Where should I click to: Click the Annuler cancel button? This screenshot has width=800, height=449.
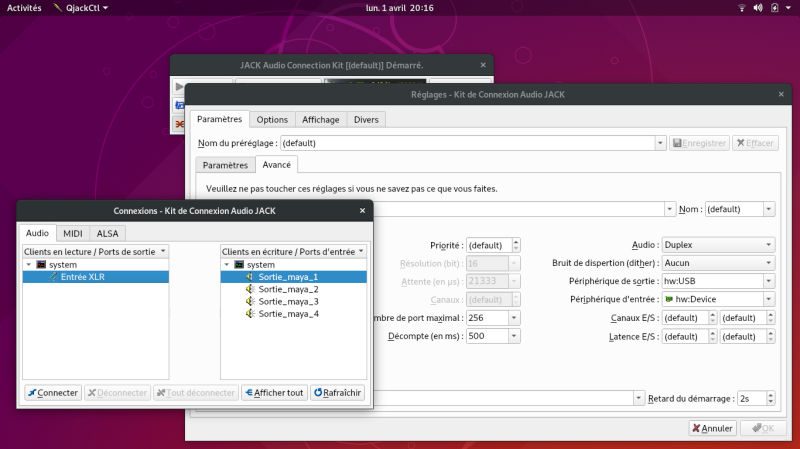click(x=712, y=428)
